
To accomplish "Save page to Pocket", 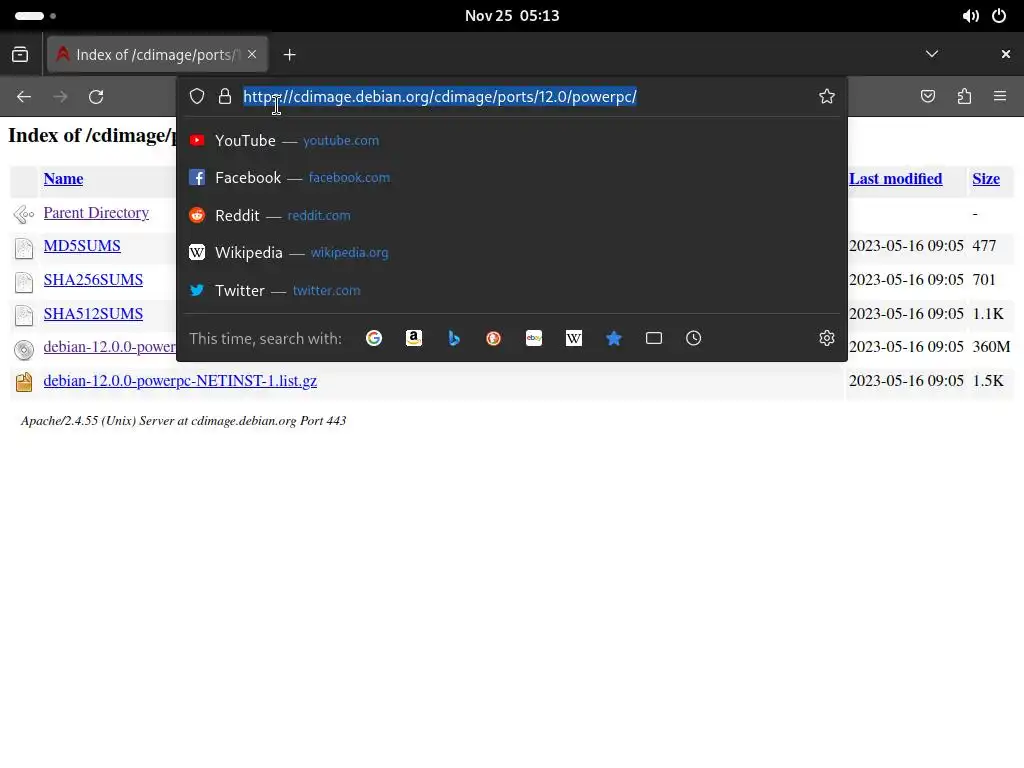I will (928, 97).
